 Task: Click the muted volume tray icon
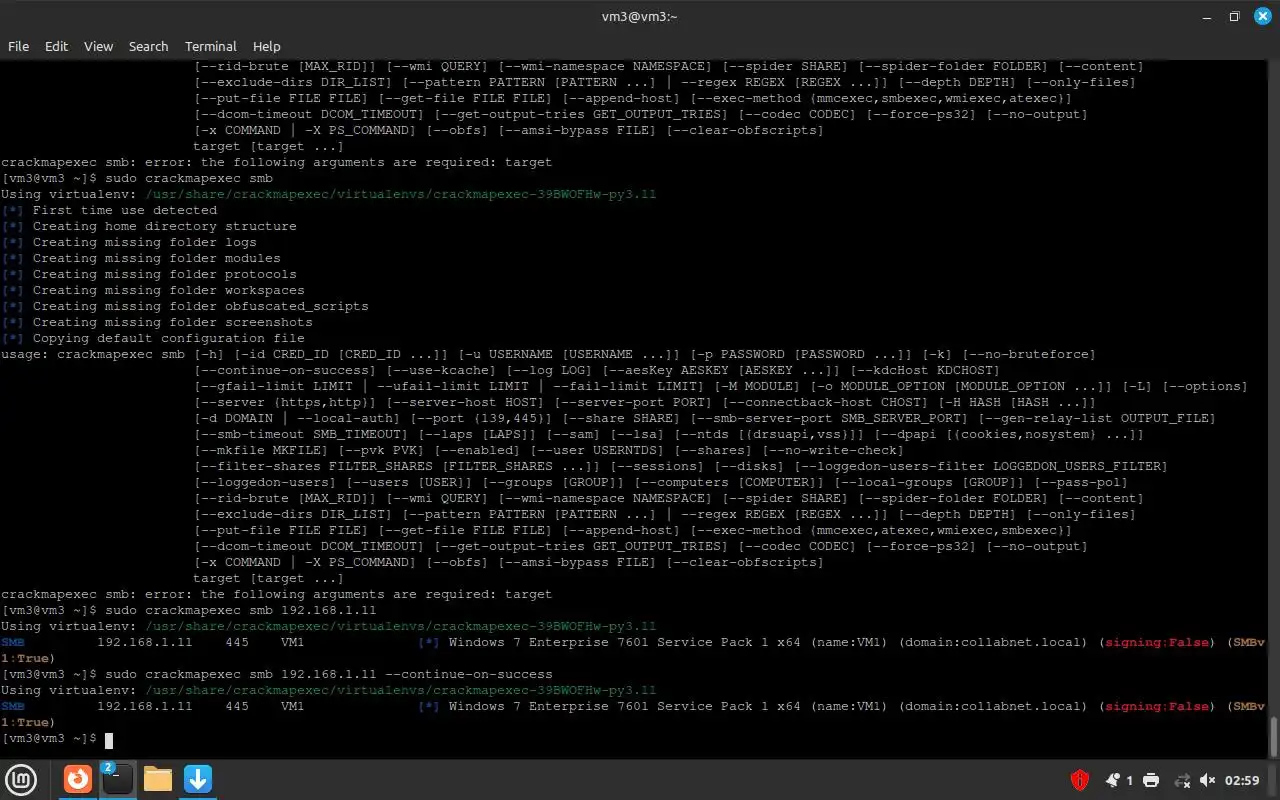coord(1208,780)
